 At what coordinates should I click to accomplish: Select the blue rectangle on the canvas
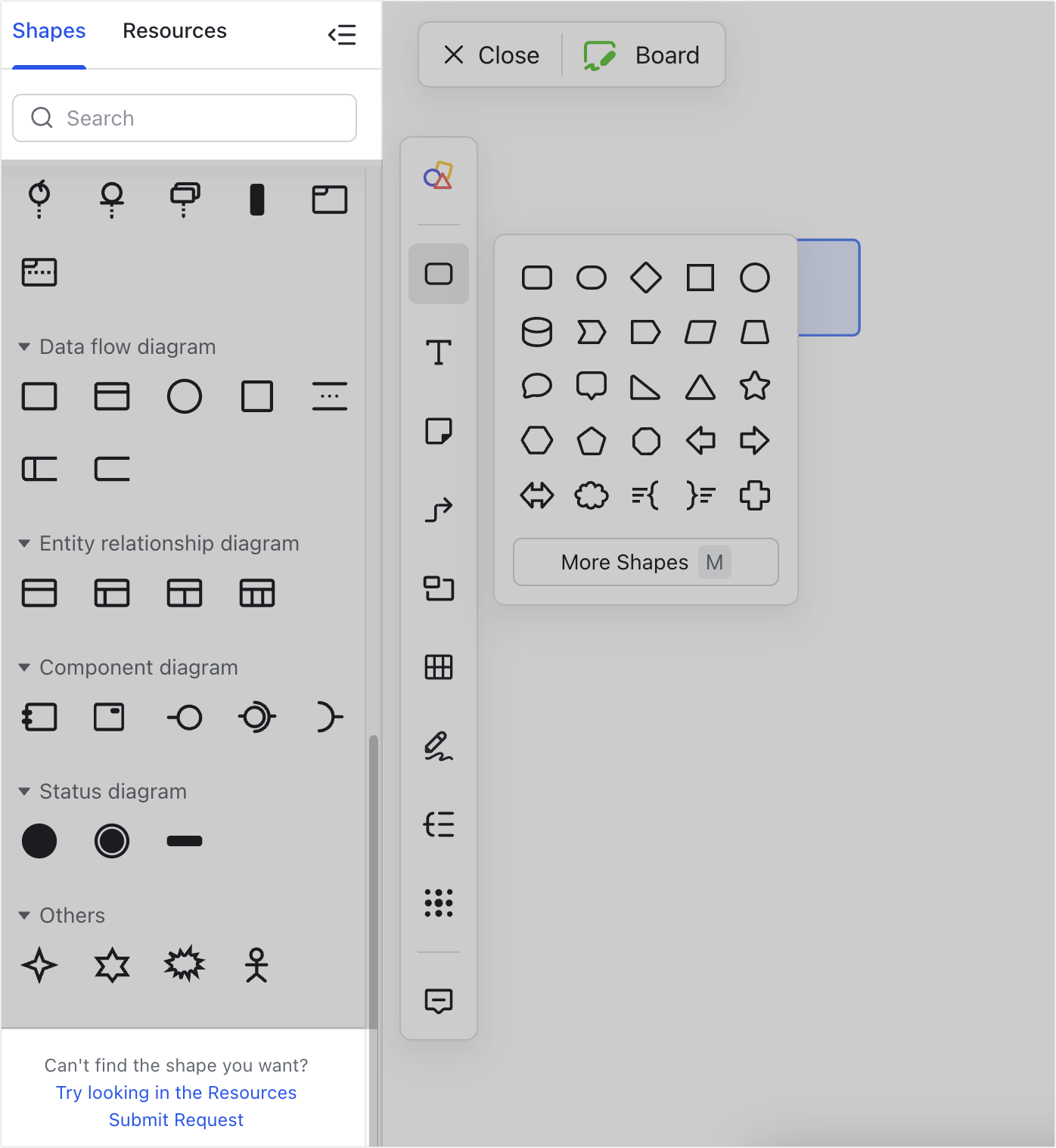[x=829, y=287]
